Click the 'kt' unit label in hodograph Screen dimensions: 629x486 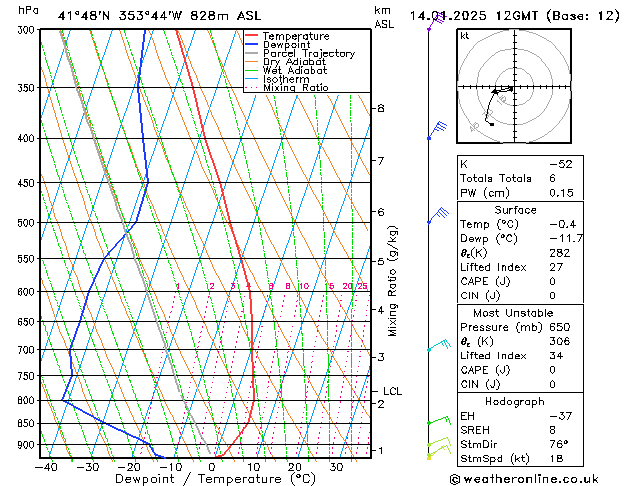464,36
